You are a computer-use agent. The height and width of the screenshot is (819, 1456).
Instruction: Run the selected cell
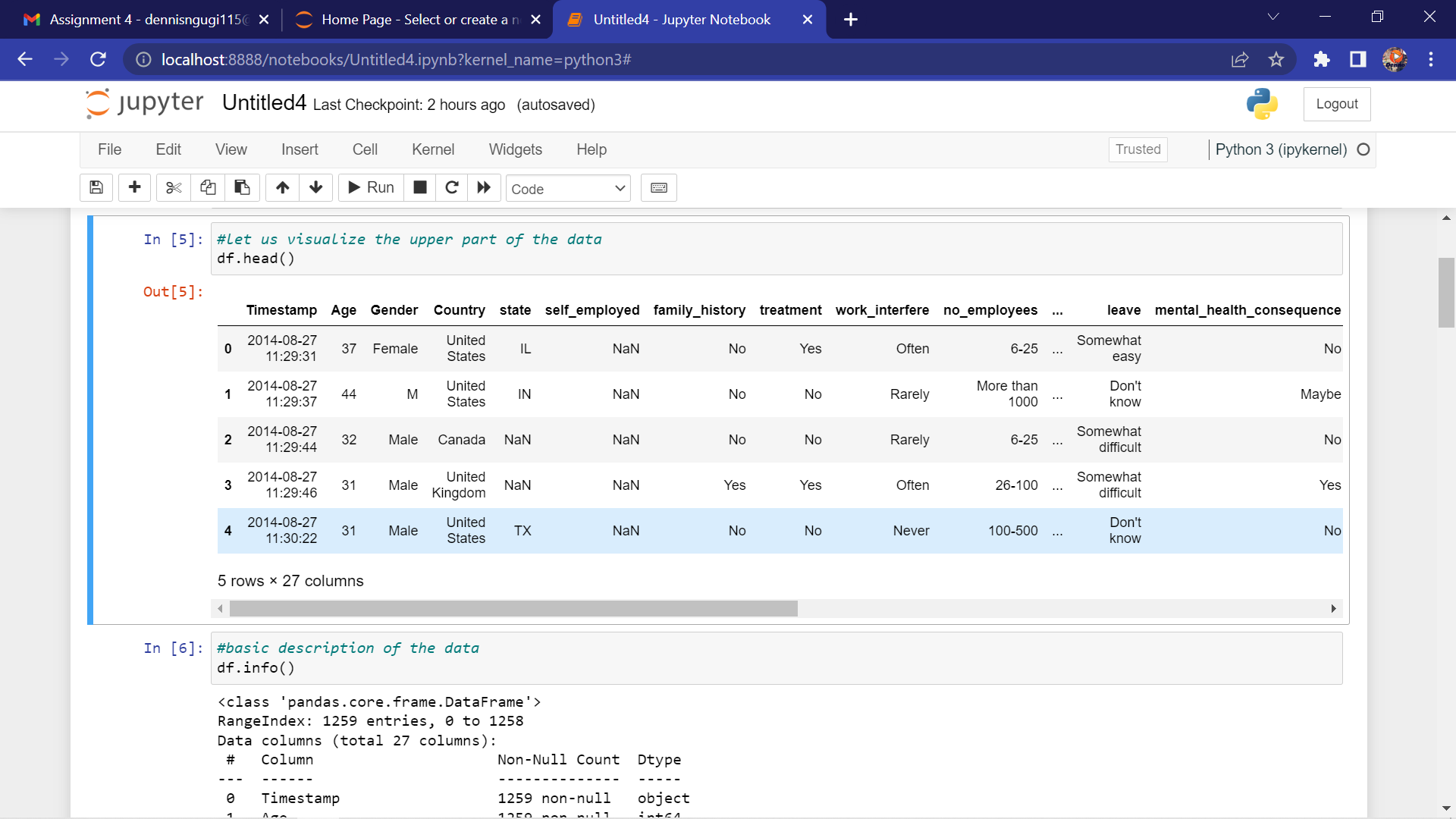pyautogui.click(x=371, y=187)
